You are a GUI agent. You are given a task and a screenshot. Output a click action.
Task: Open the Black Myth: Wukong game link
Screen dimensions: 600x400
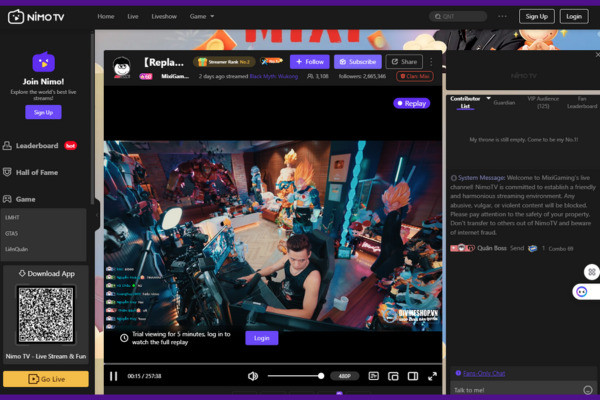274,76
